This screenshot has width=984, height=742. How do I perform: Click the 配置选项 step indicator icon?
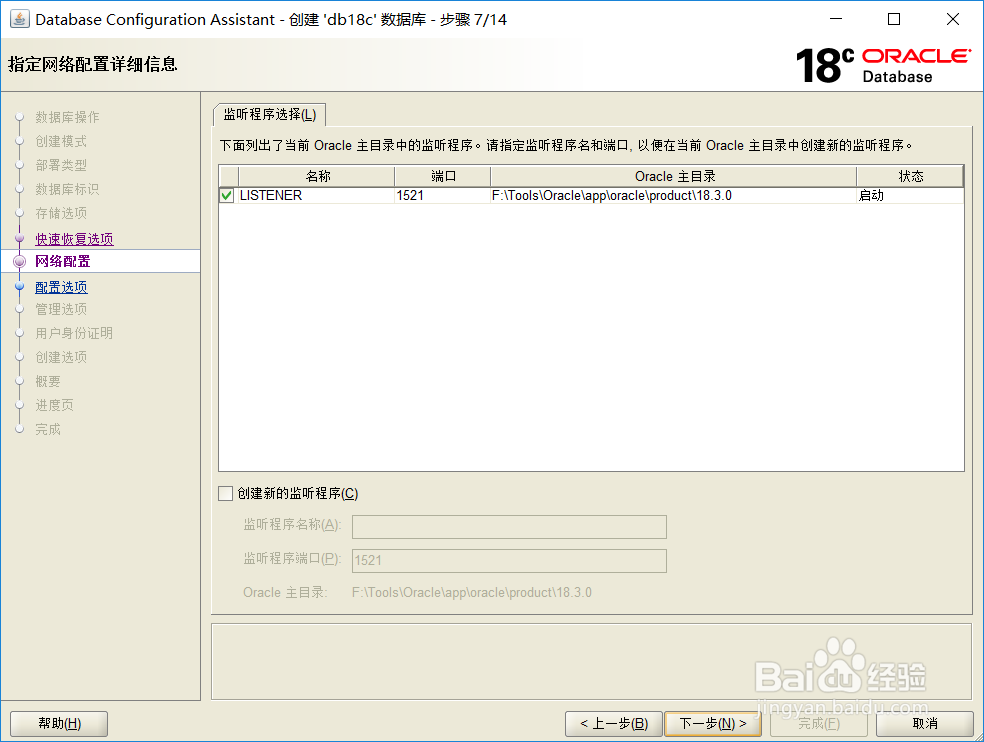pos(19,286)
